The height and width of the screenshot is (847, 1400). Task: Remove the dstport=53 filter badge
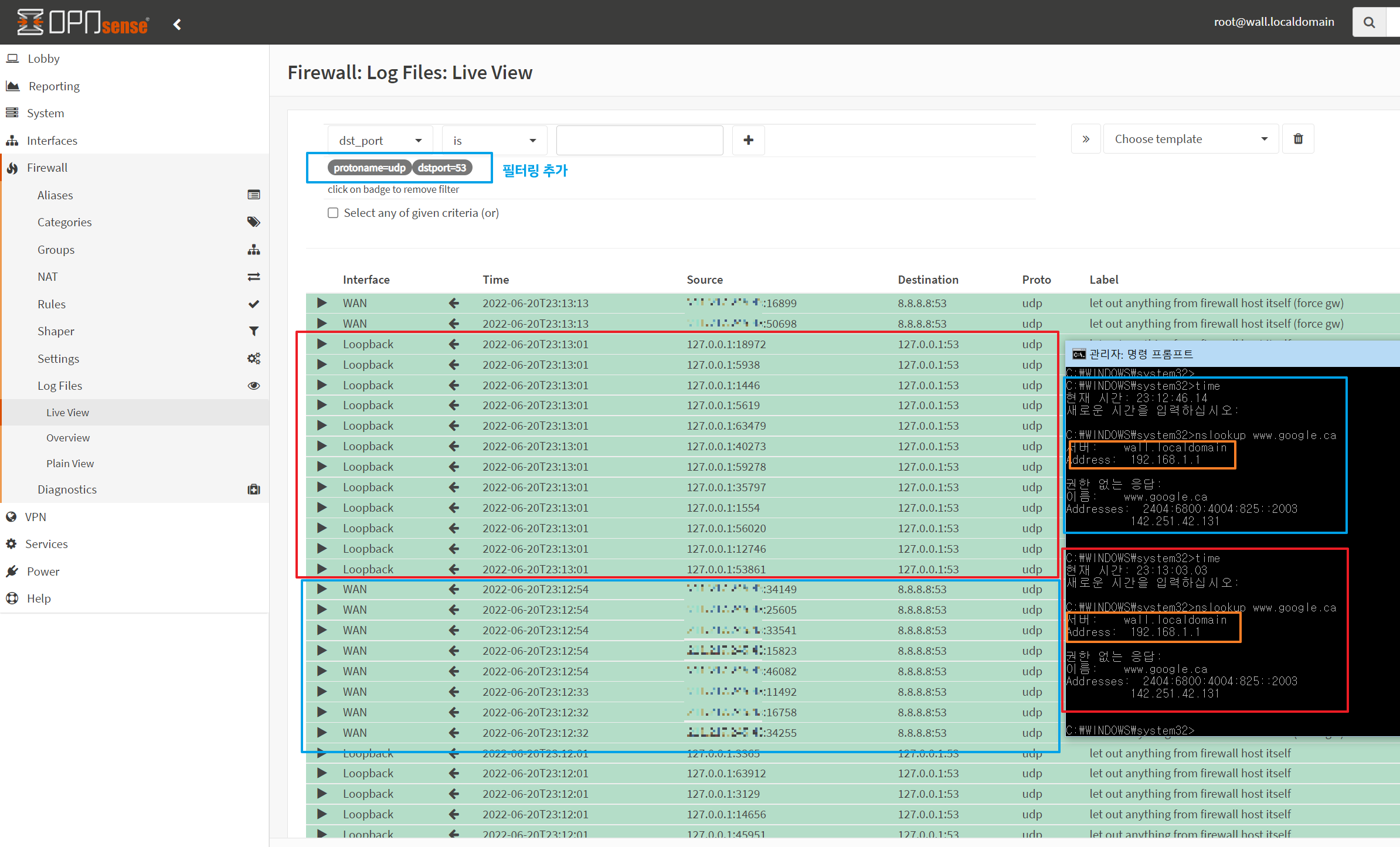442,168
